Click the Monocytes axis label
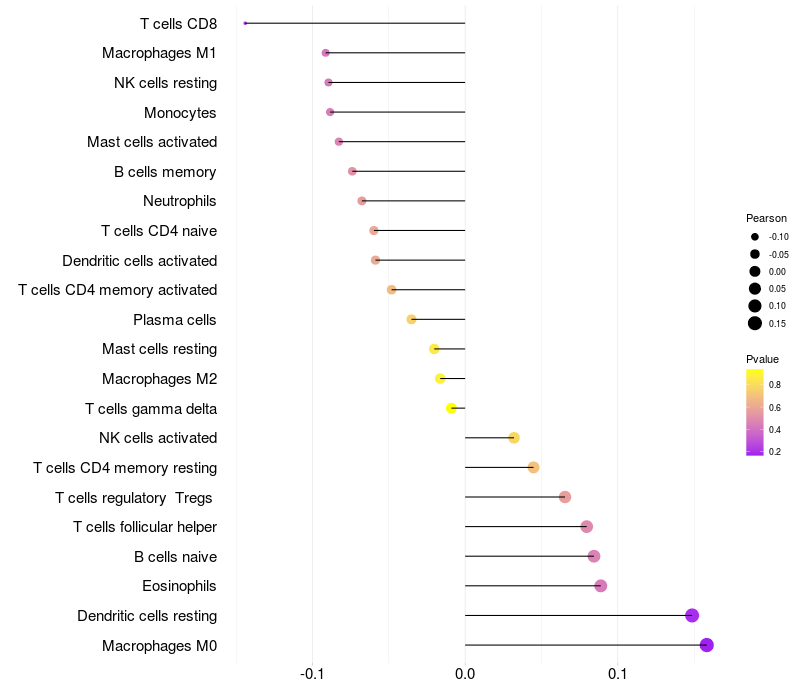The image size is (800, 700). point(180,113)
